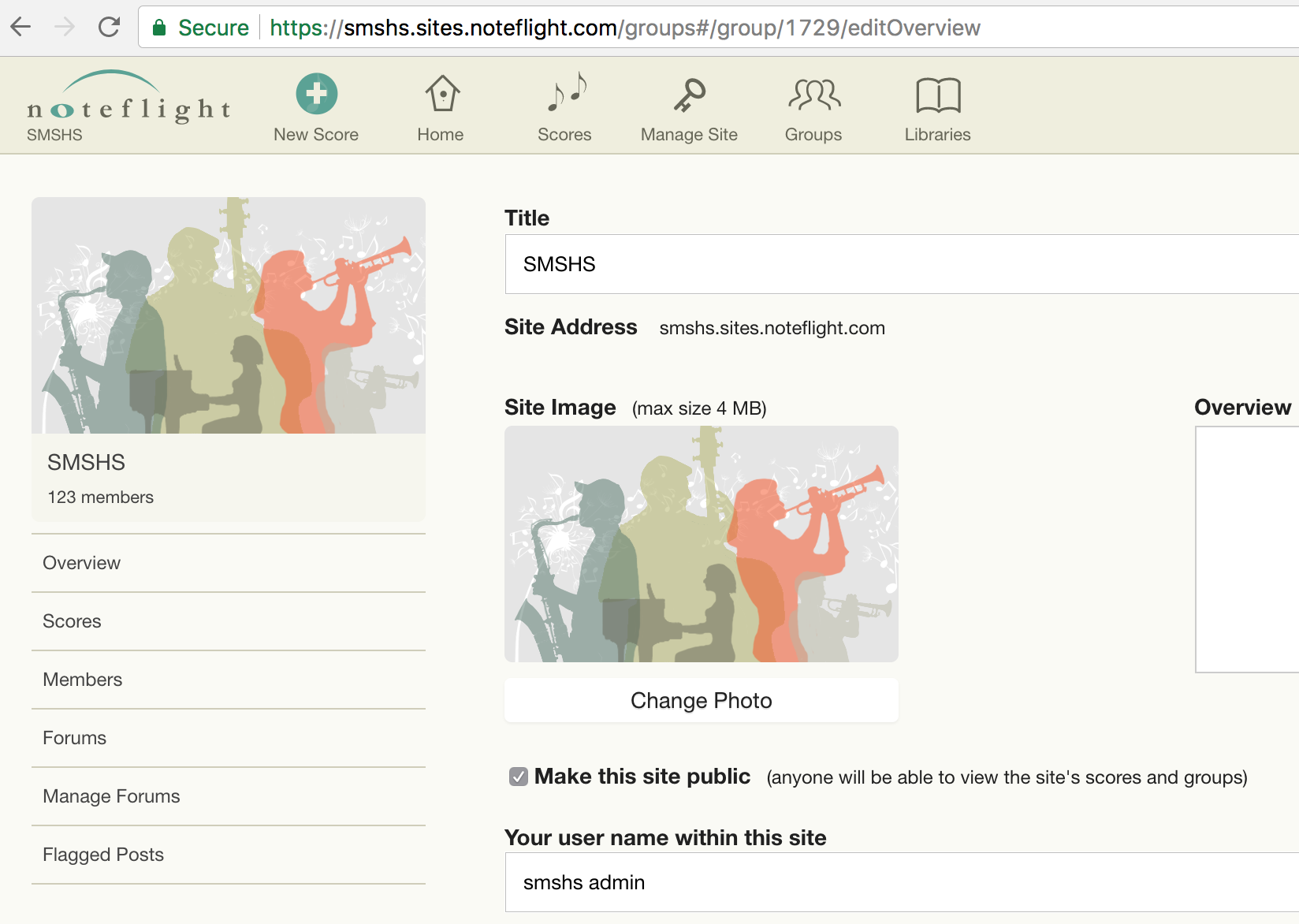
Task: View Flagged Posts in sidebar
Action: click(103, 855)
